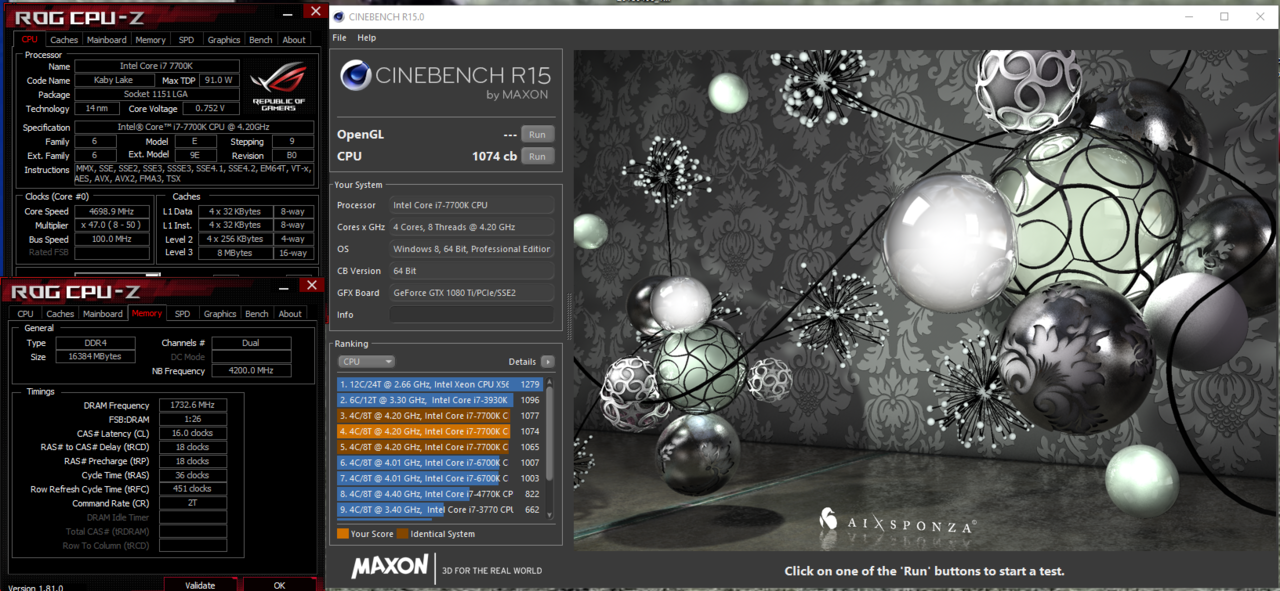Maximize the Cinebench R15.0 window
Viewport: 1280px width, 591px height.
tap(1224, 17)
